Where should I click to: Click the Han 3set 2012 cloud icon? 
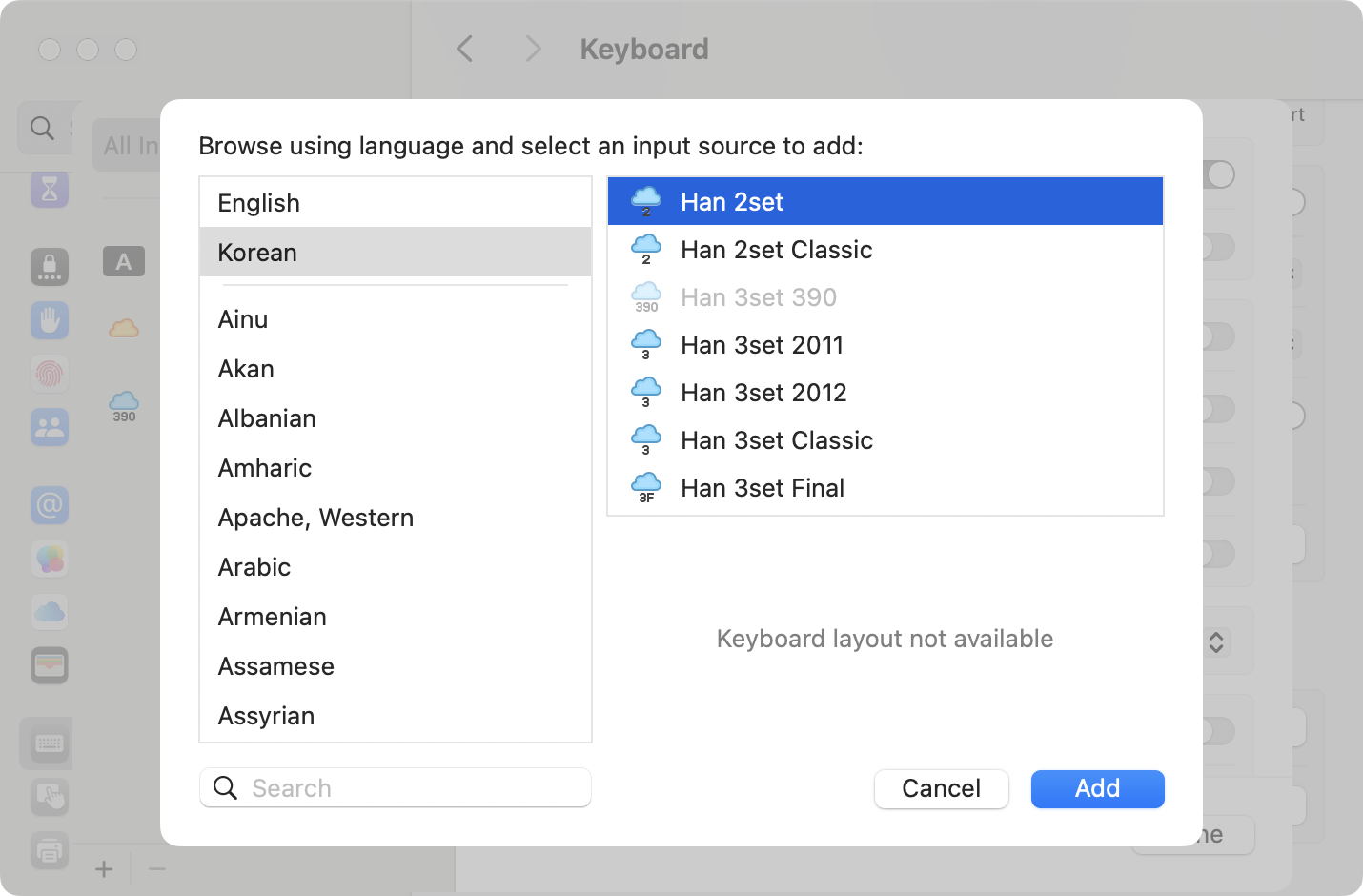[x=646, y=393]
